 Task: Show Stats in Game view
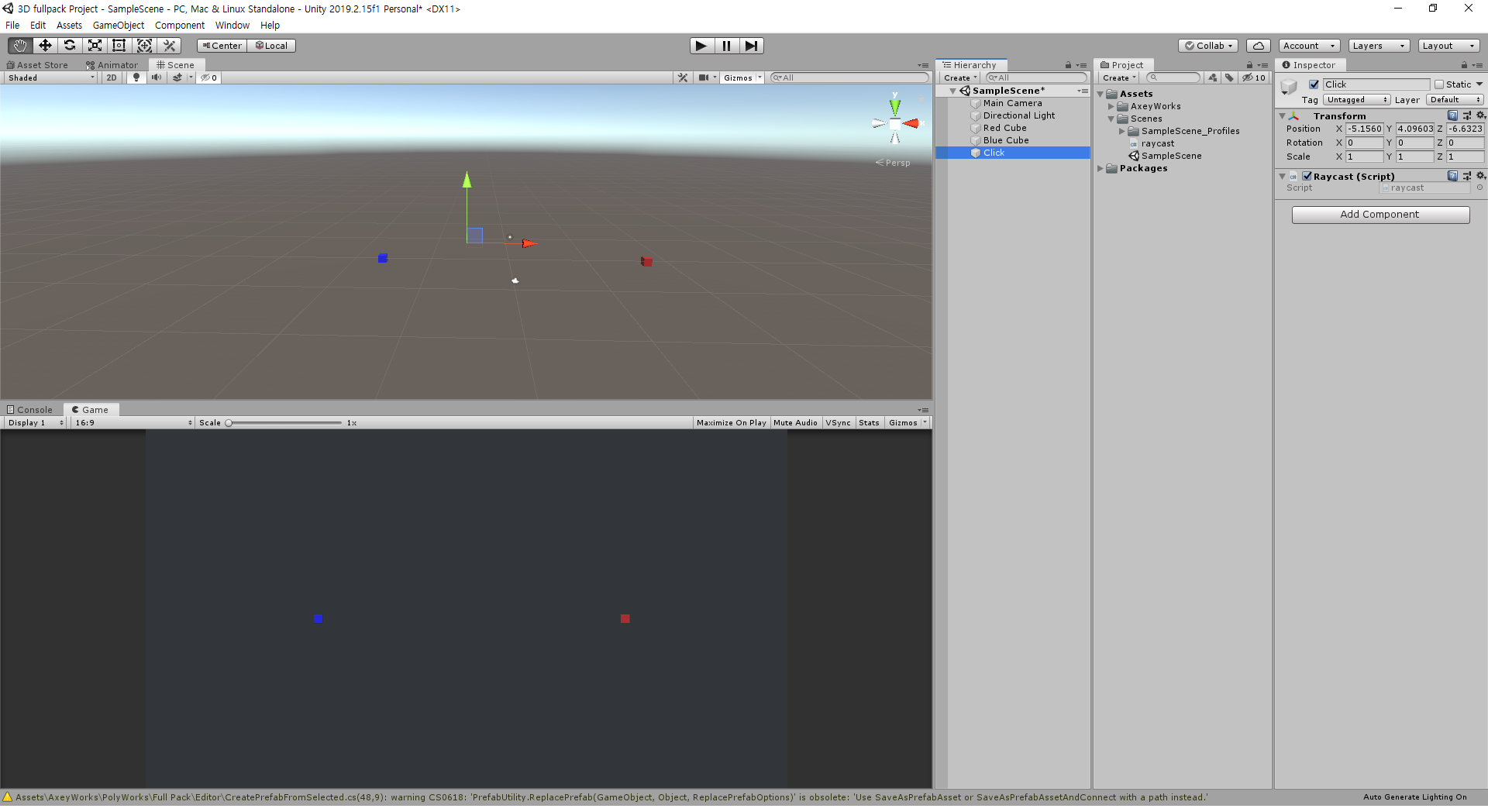tap(869, 423)
